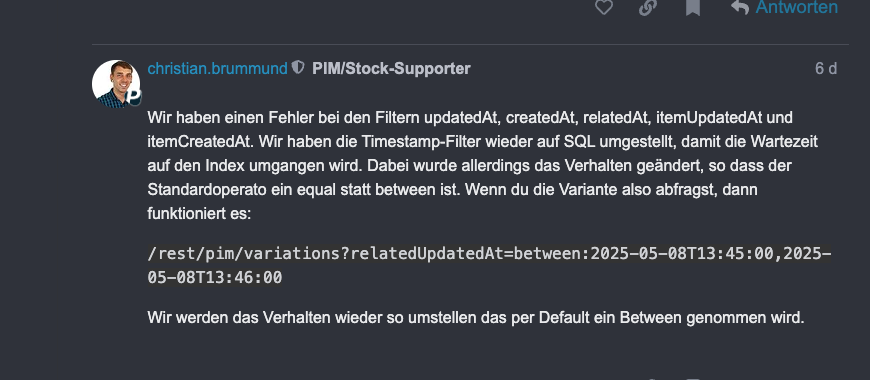Bookmark this post

coord(692,7)
